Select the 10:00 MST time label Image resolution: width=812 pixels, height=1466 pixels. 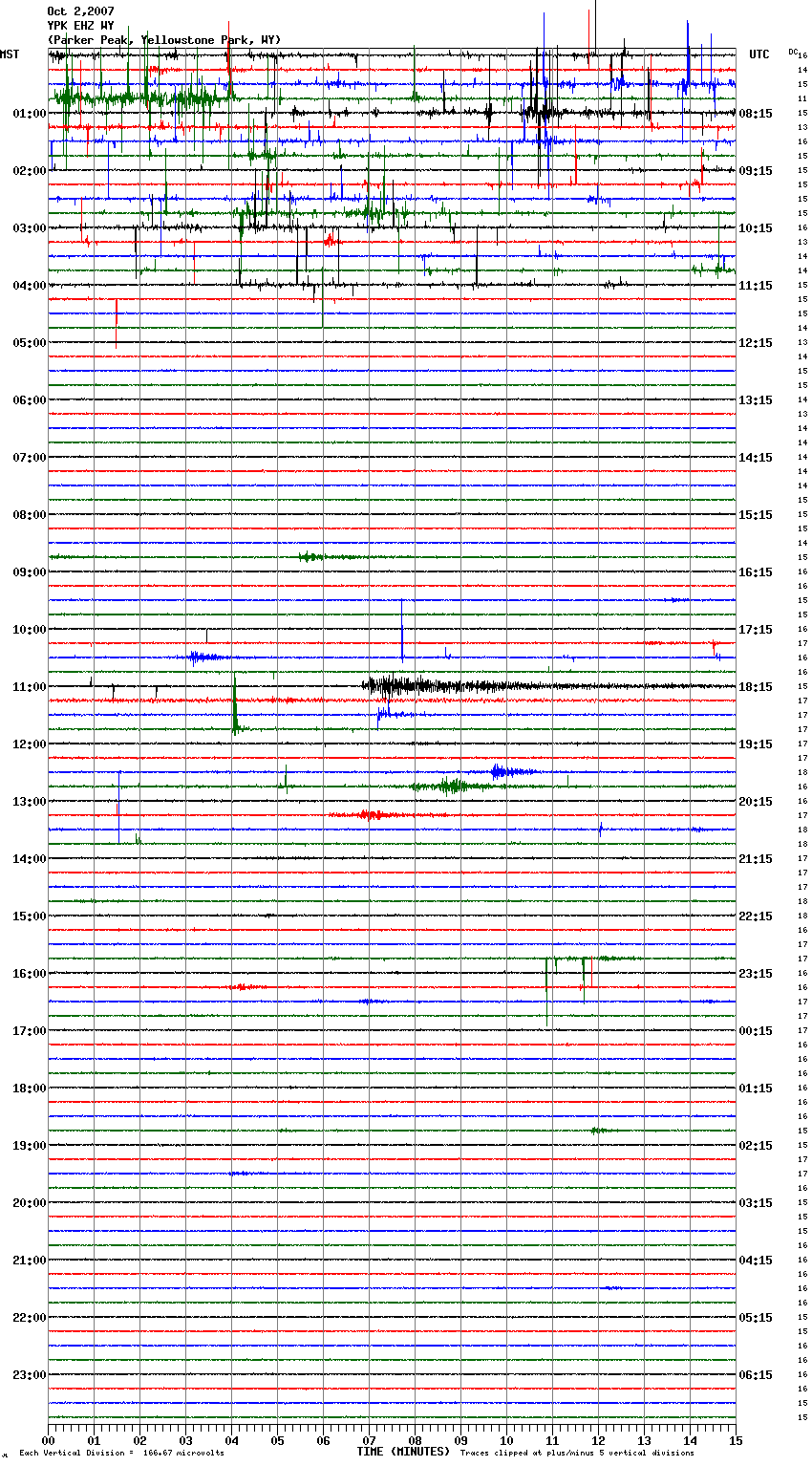coord(30,630)
